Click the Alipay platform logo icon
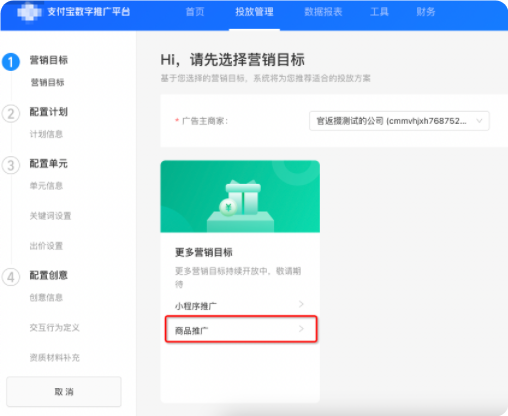This screenshot has width=508, height=416. click(x=29, y=12)
